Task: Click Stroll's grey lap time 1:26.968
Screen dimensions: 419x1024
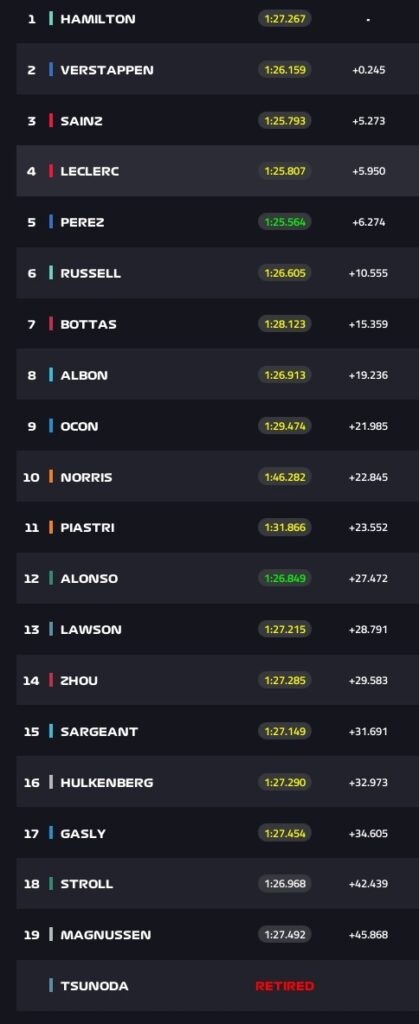Action: click(x=285, y=884)
